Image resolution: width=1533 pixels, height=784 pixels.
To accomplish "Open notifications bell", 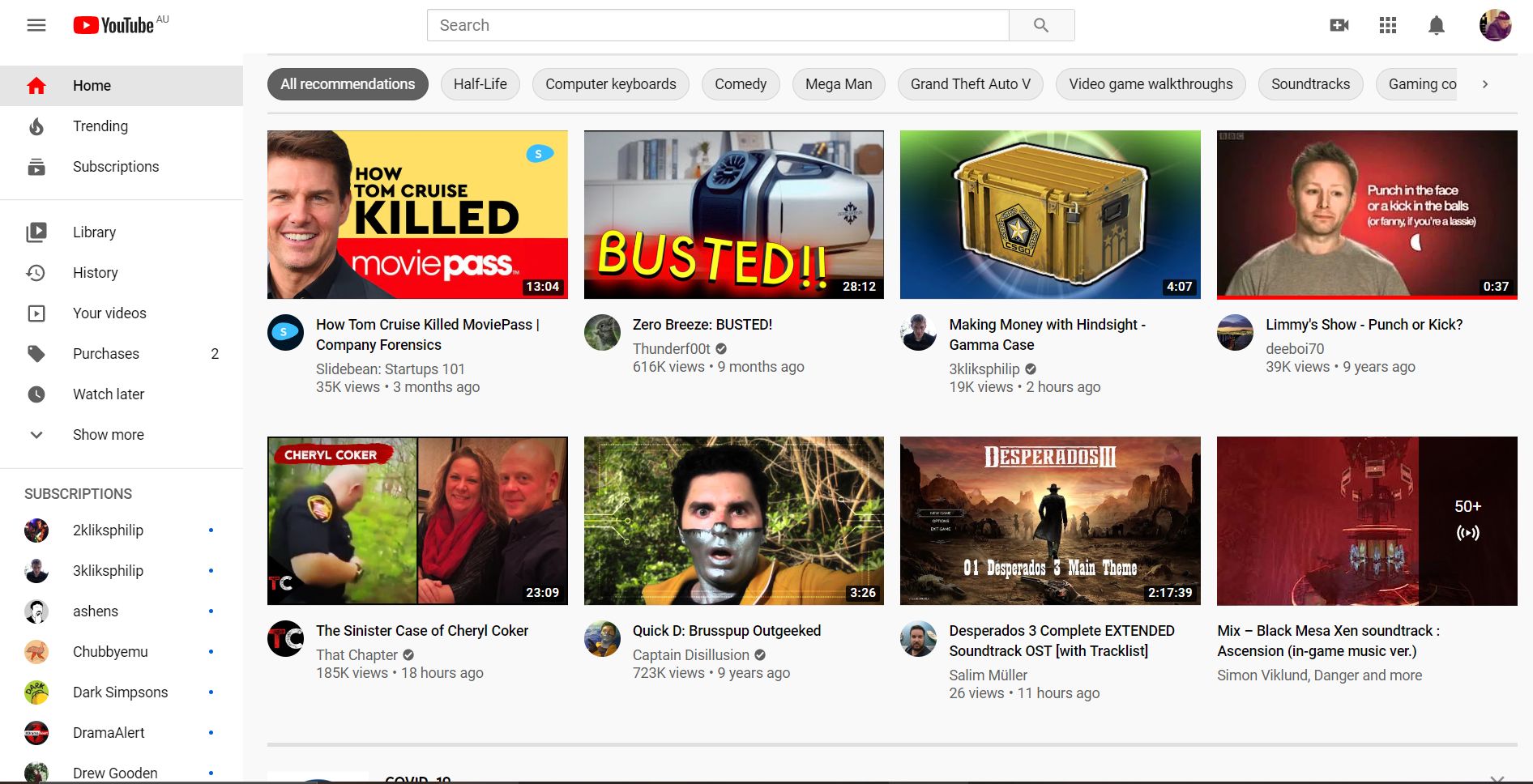I will 1435,25.
